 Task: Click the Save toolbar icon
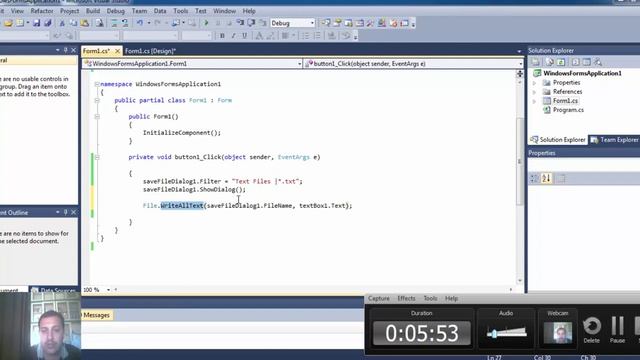pyautogui.click(x=37, y=23)
